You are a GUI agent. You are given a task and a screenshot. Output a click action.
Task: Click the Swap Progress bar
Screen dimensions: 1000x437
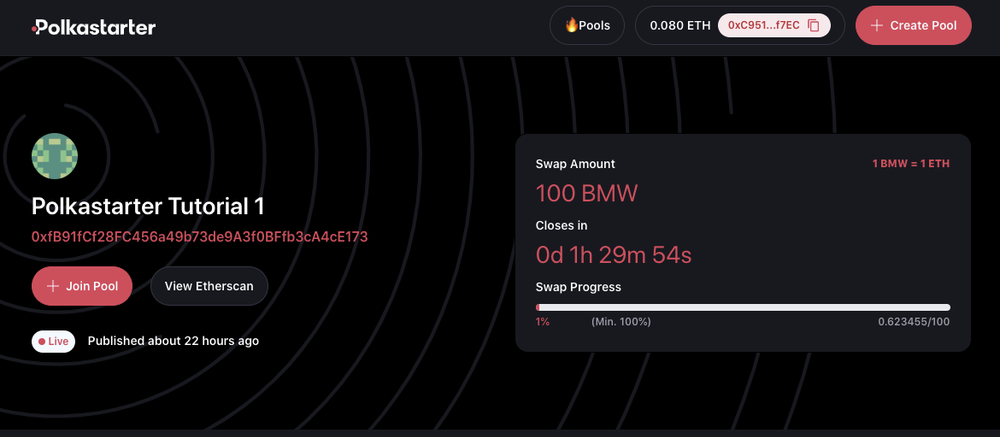pyautogui.click(x=743, y=307)
